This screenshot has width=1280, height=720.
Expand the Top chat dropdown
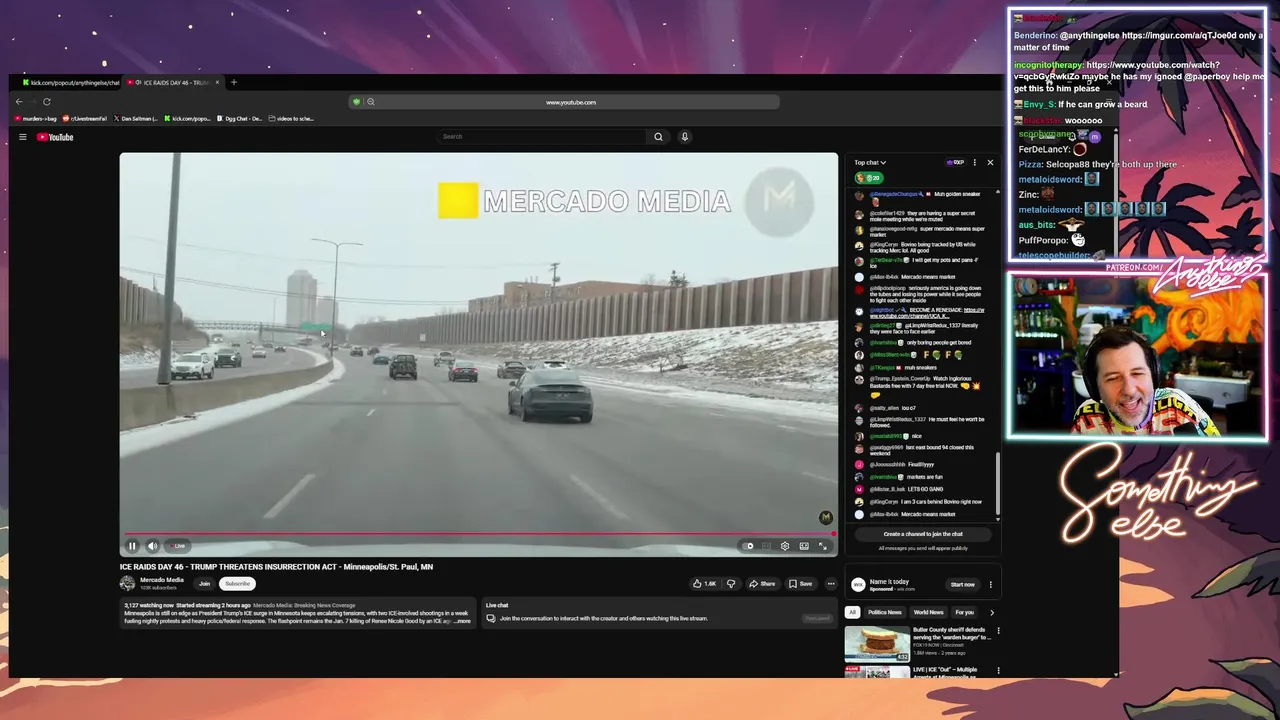(870, 163)
